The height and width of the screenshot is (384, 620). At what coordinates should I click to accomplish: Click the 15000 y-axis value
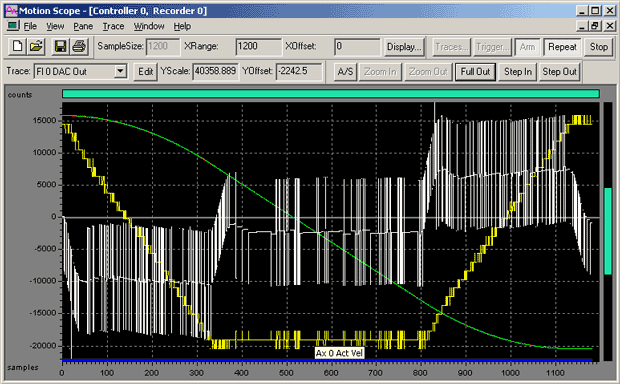[44, 121]
